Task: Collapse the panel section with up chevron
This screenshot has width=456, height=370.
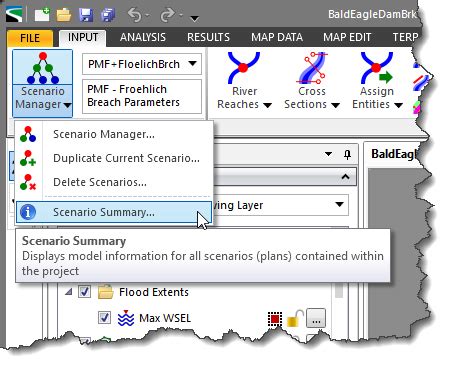Action: (345, 177)
